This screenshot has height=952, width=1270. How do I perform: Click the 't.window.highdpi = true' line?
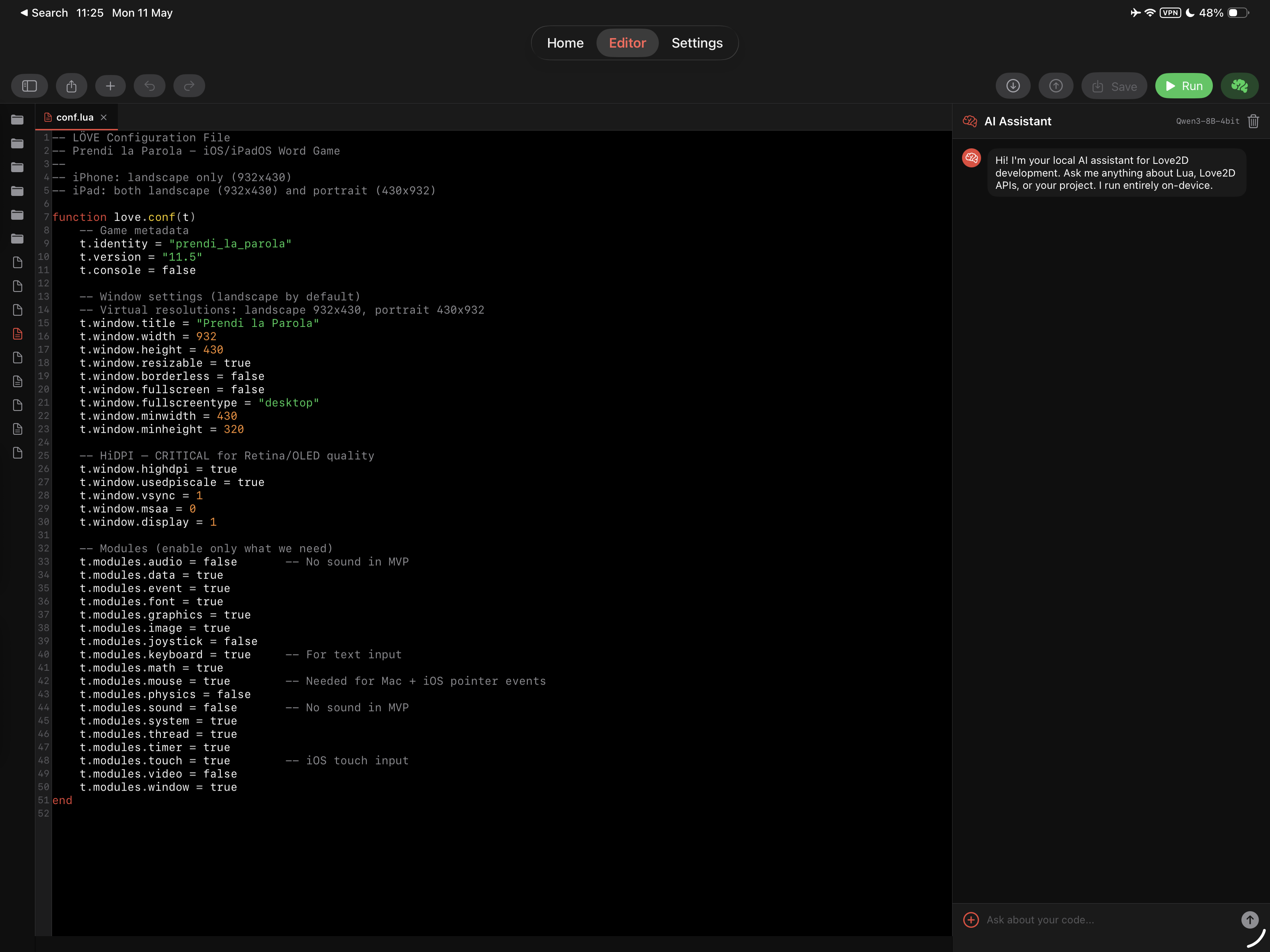[x=158, y=469]
